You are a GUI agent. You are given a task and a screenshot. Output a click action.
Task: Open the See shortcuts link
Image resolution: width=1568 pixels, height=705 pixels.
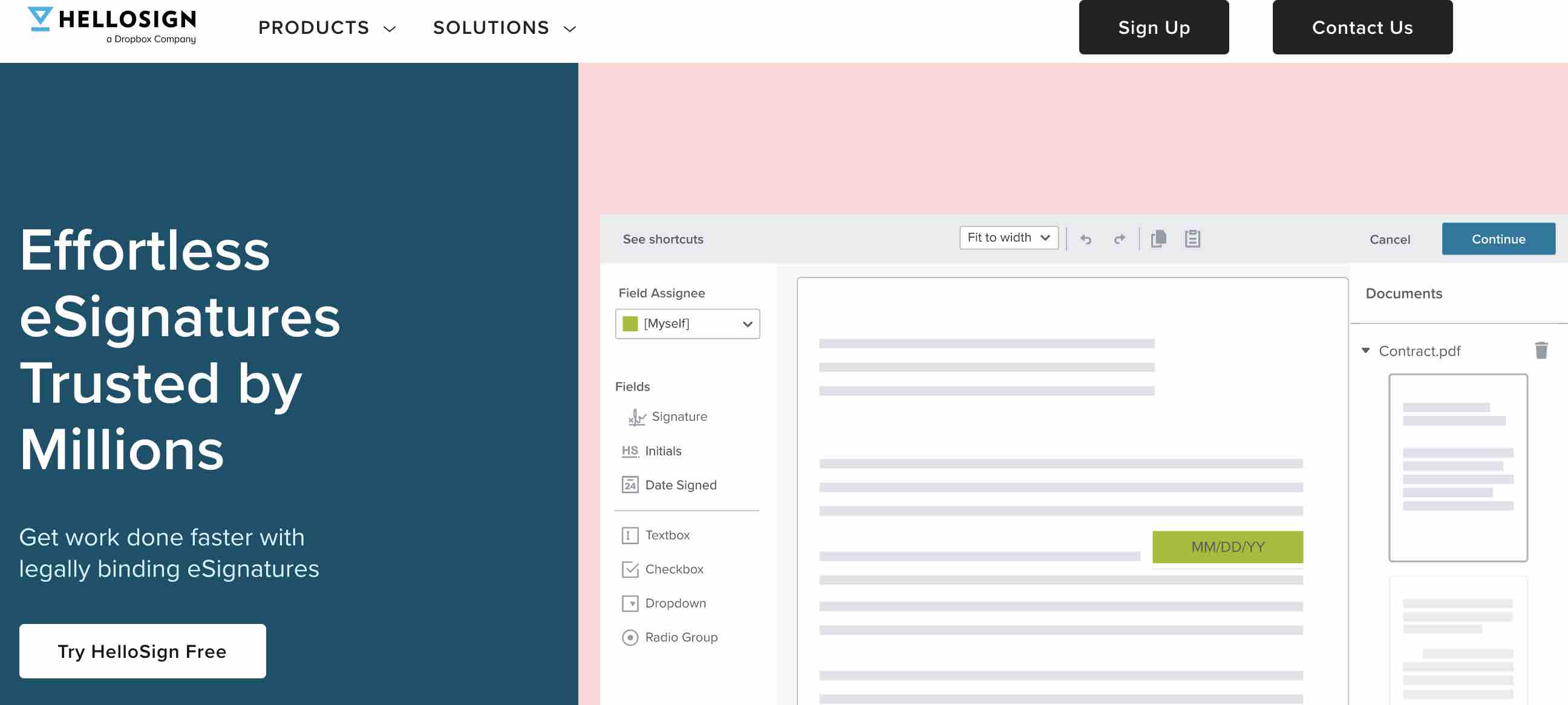click(662, 239)
